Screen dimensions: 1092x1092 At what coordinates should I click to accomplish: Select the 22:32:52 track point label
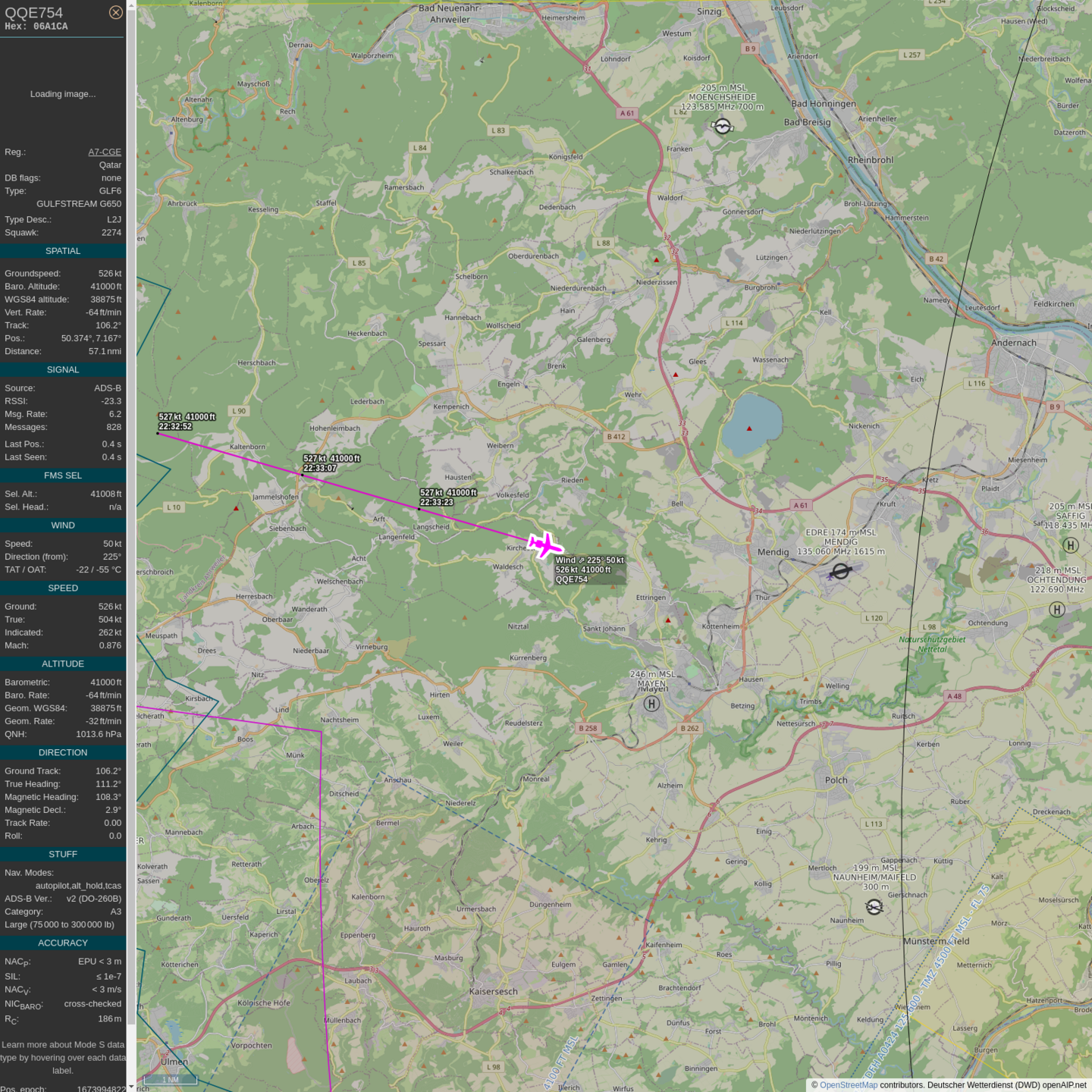pos(187,422)
